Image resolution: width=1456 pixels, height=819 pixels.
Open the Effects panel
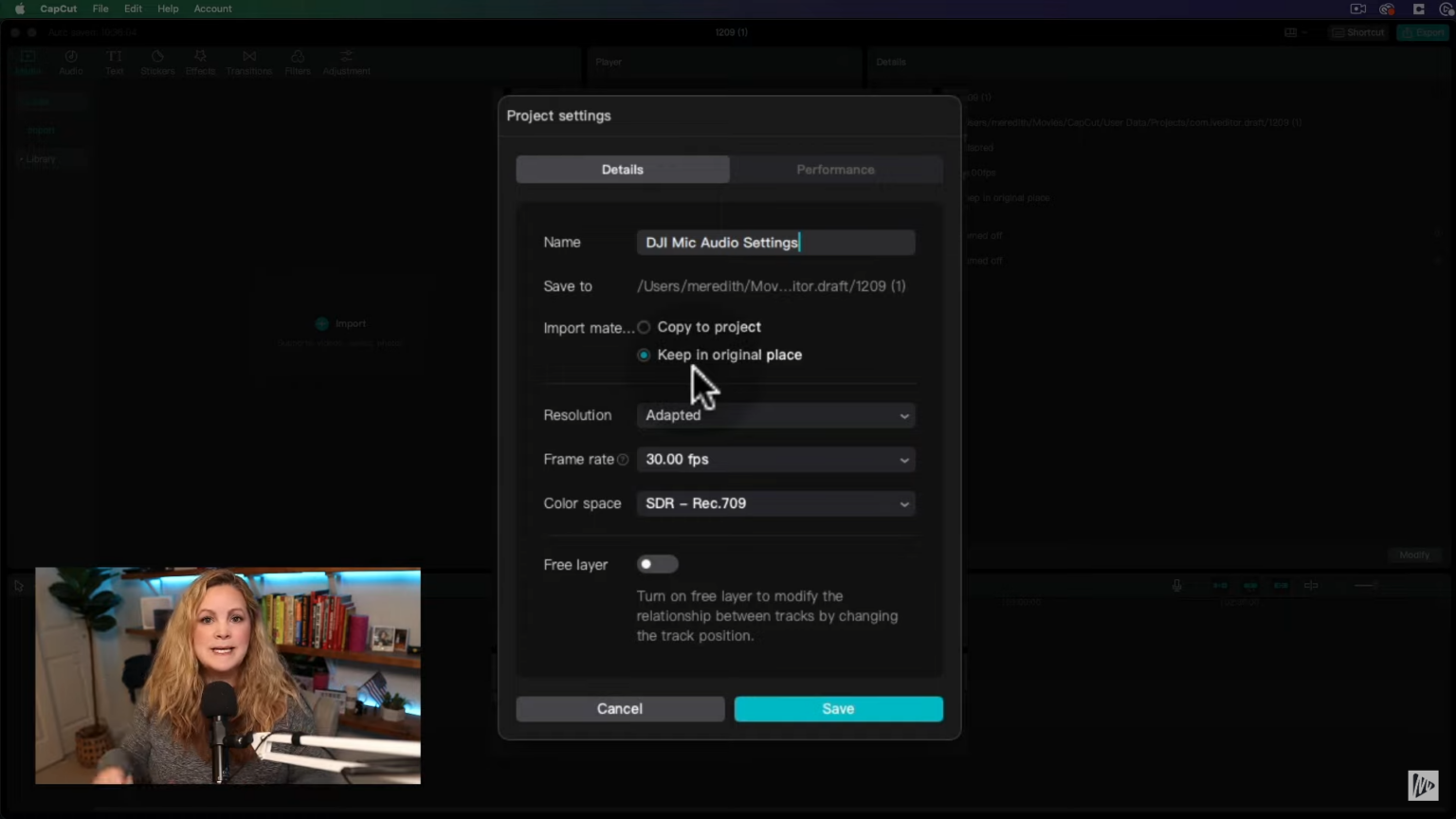pos(200,62)
